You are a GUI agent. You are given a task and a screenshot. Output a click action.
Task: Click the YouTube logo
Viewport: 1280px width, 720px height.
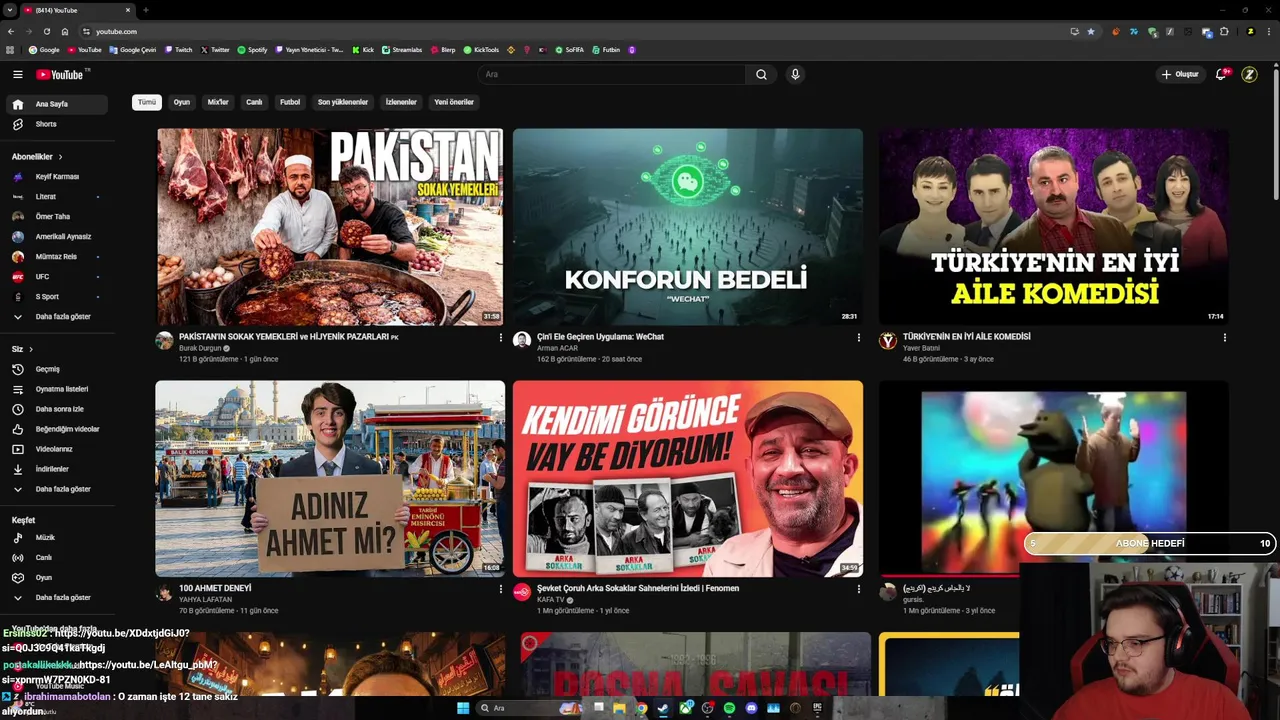tap(62, 74)
